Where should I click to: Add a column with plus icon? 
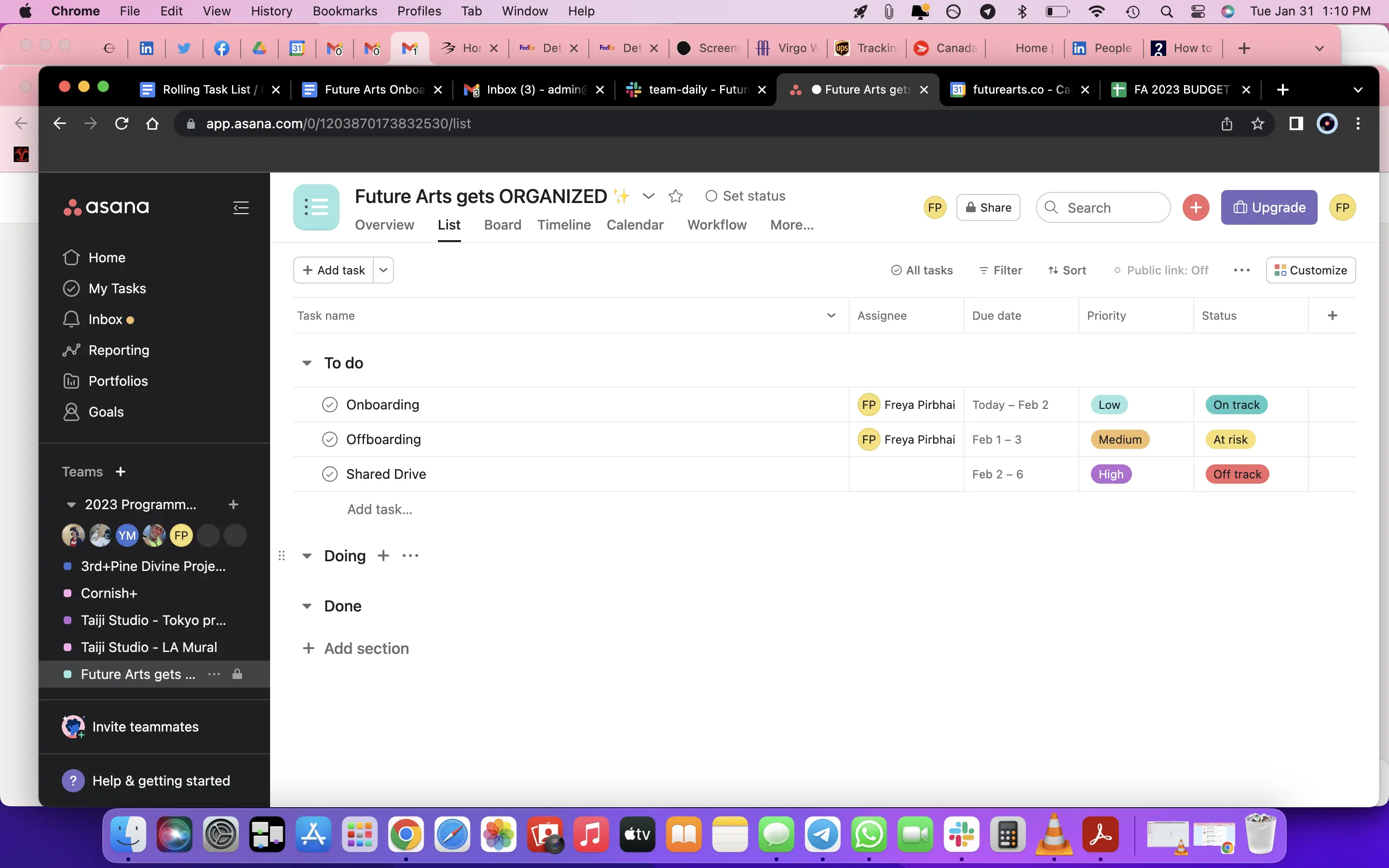point(1332,315)
